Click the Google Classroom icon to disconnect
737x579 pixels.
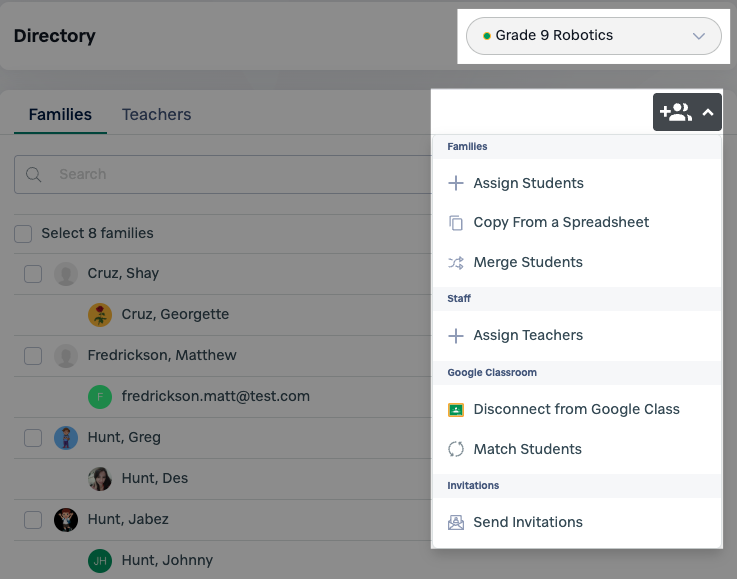pyautogui.click(x=455, y=410)
